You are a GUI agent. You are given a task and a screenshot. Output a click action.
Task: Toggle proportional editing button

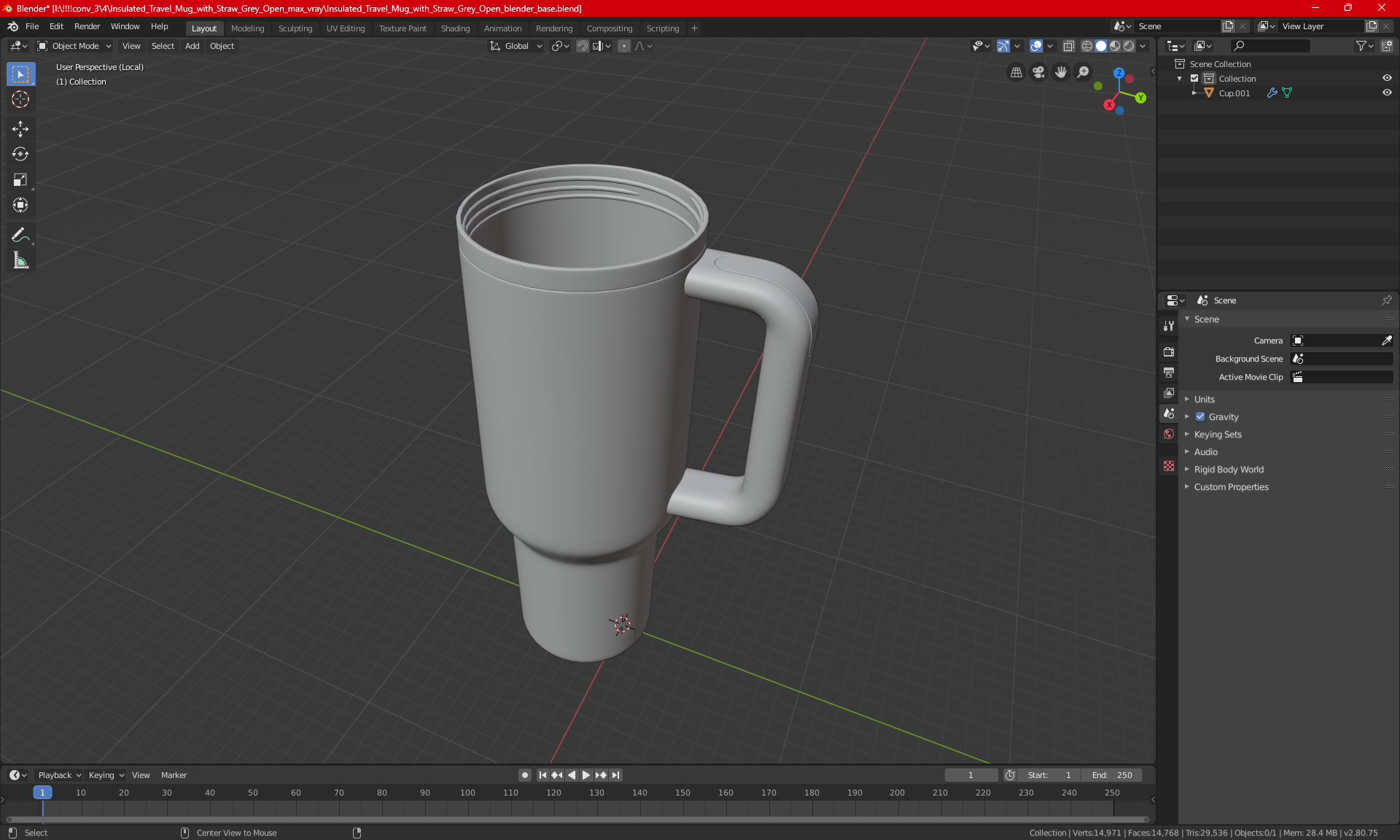[624, 46]
